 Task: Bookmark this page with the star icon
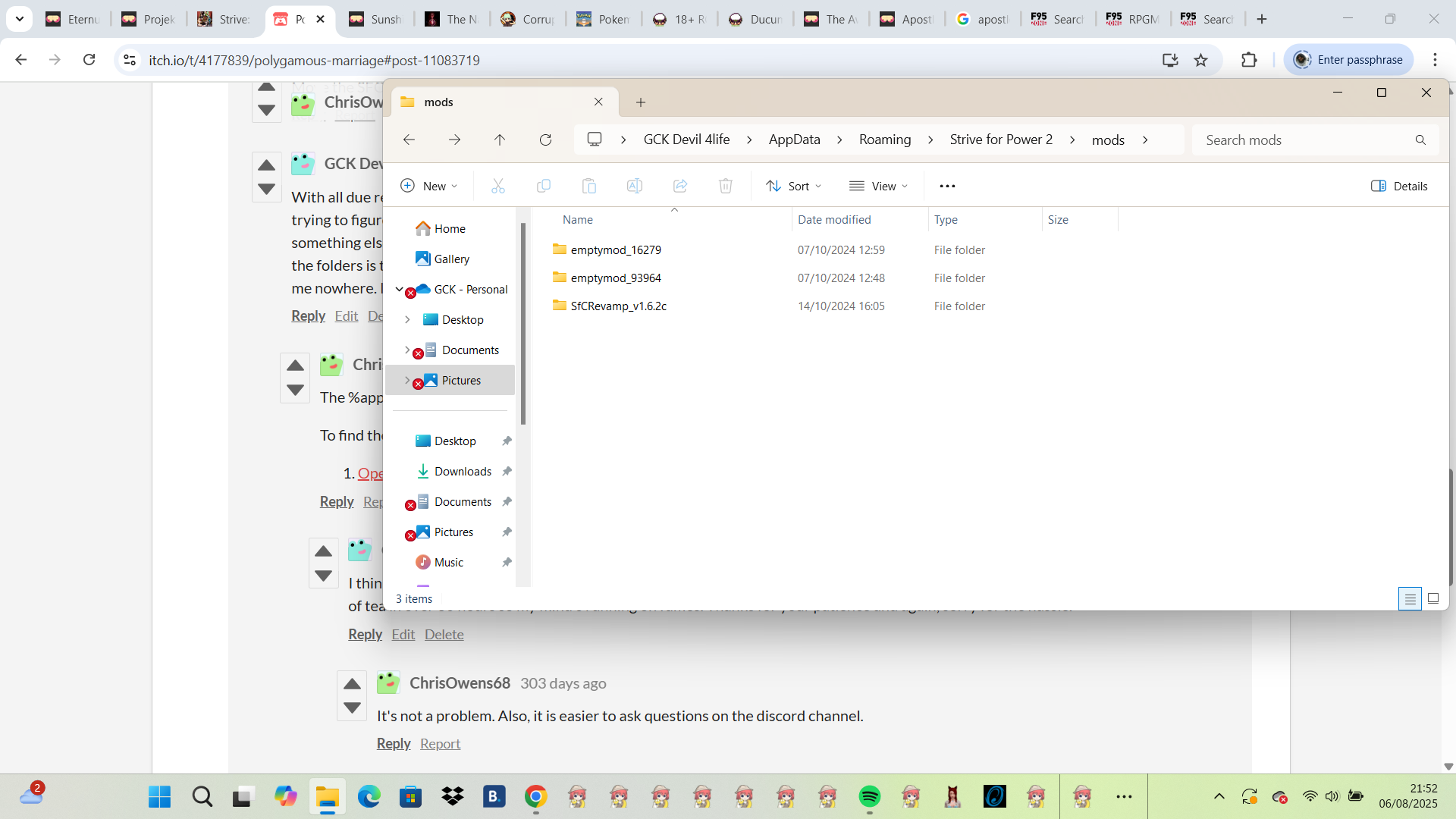[1200, 60]
